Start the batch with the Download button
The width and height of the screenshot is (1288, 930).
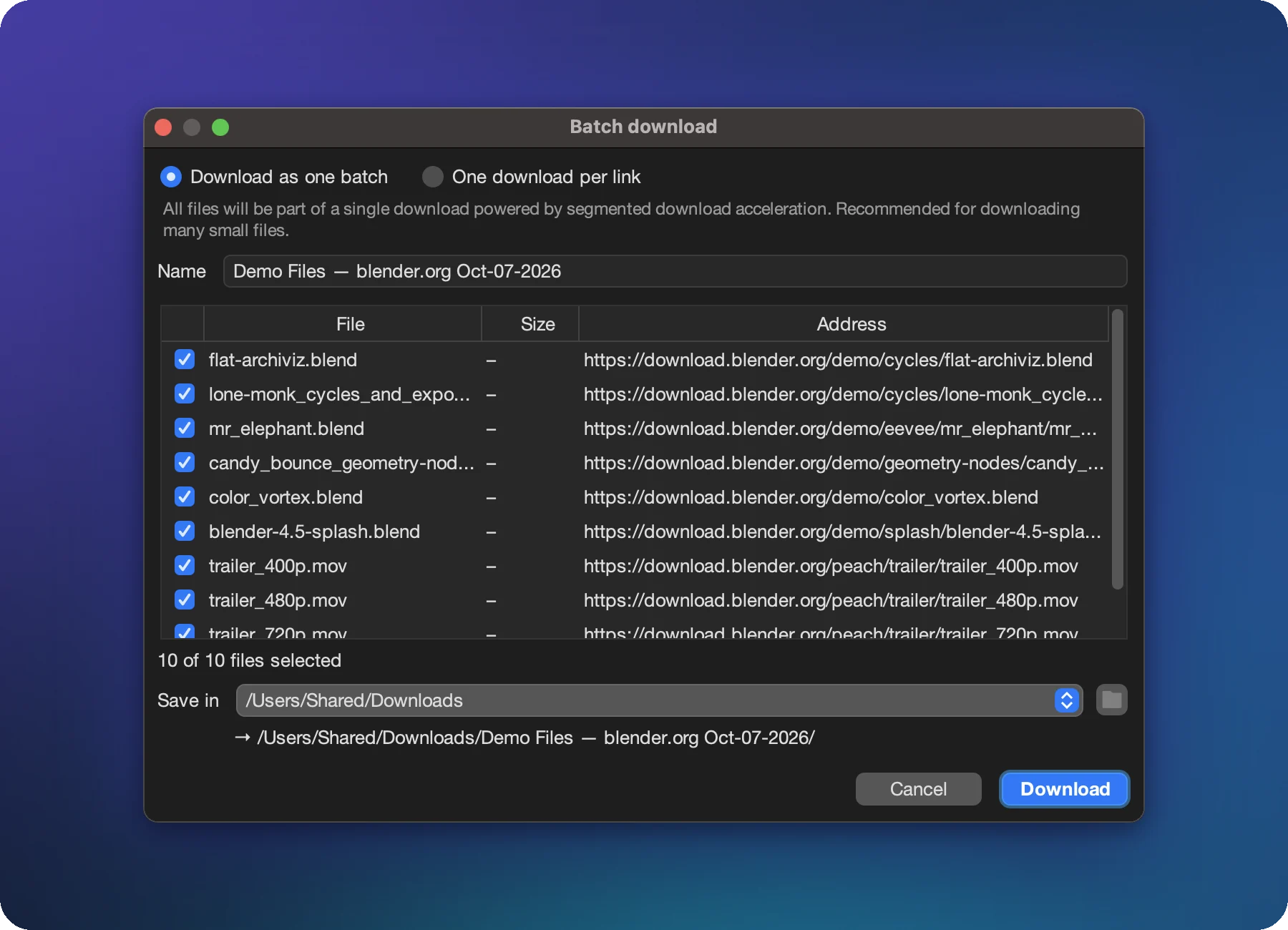(x=1065, y=789)
